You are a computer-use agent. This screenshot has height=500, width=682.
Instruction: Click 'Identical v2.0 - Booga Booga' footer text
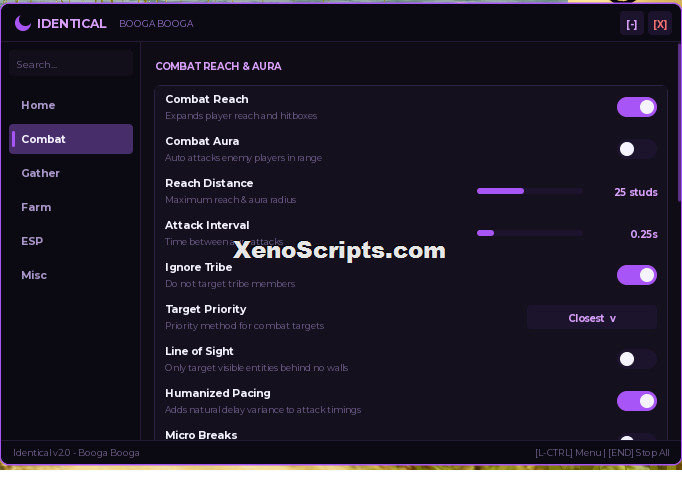[x=76, y=453]
